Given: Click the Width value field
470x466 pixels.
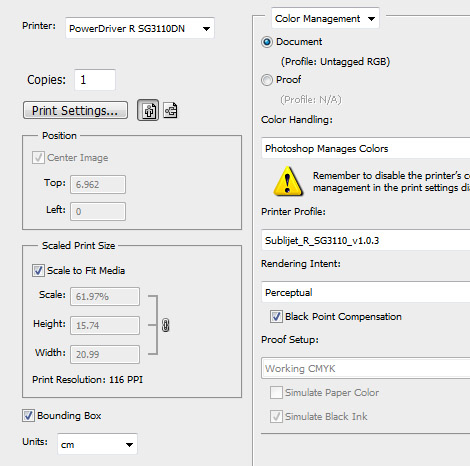Looking at the screenshot, I should coord(105,354).
